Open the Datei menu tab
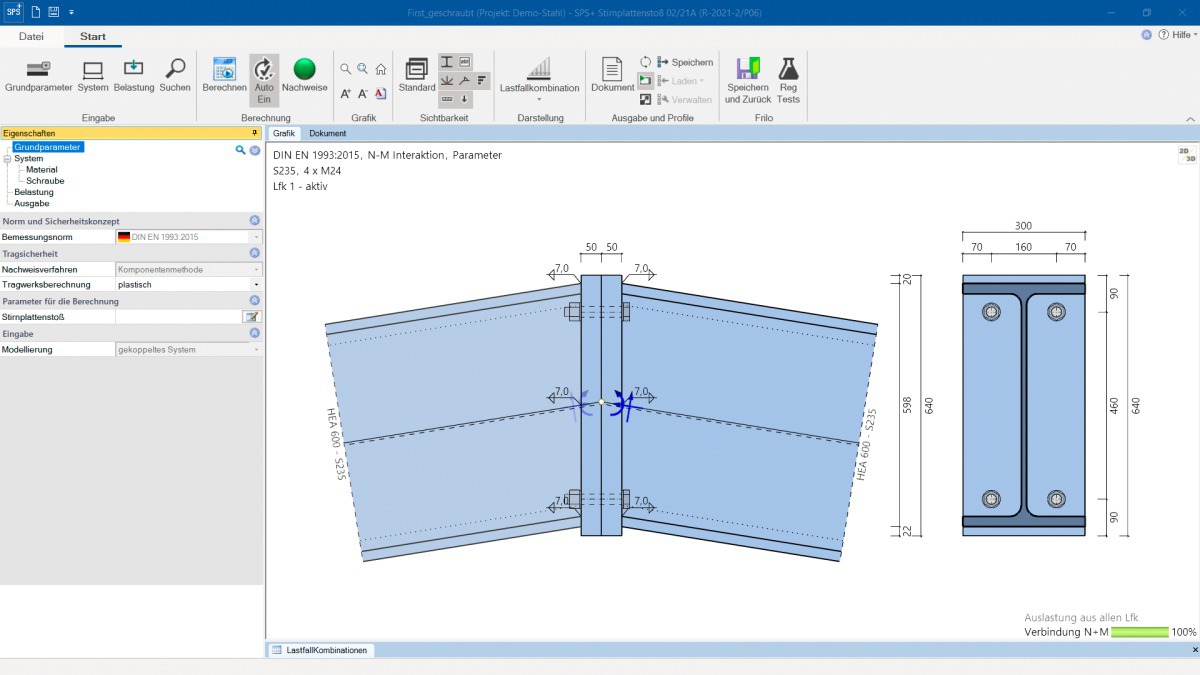Screen dimensions: 1200x675 click(31, 36)
